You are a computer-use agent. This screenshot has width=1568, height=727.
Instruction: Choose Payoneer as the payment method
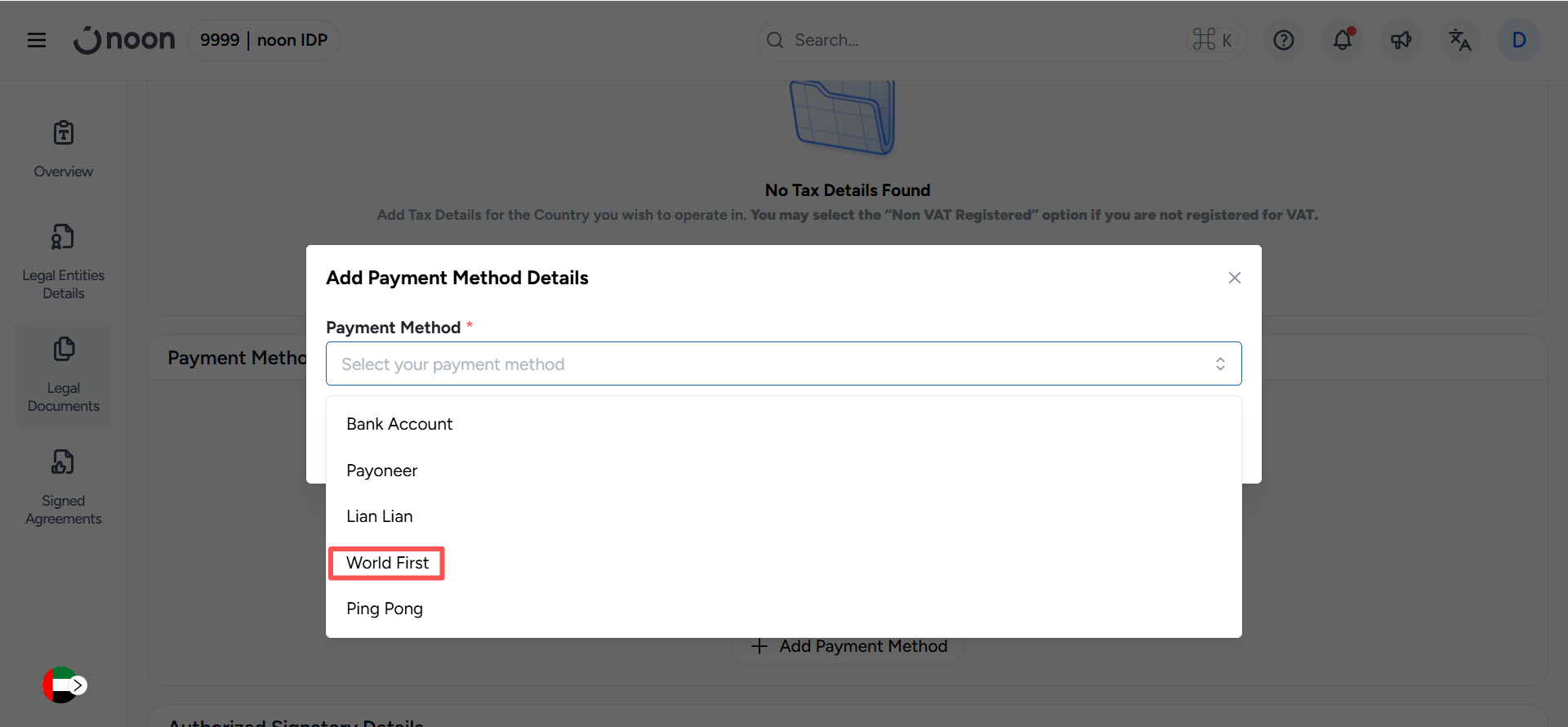(381, 471)
